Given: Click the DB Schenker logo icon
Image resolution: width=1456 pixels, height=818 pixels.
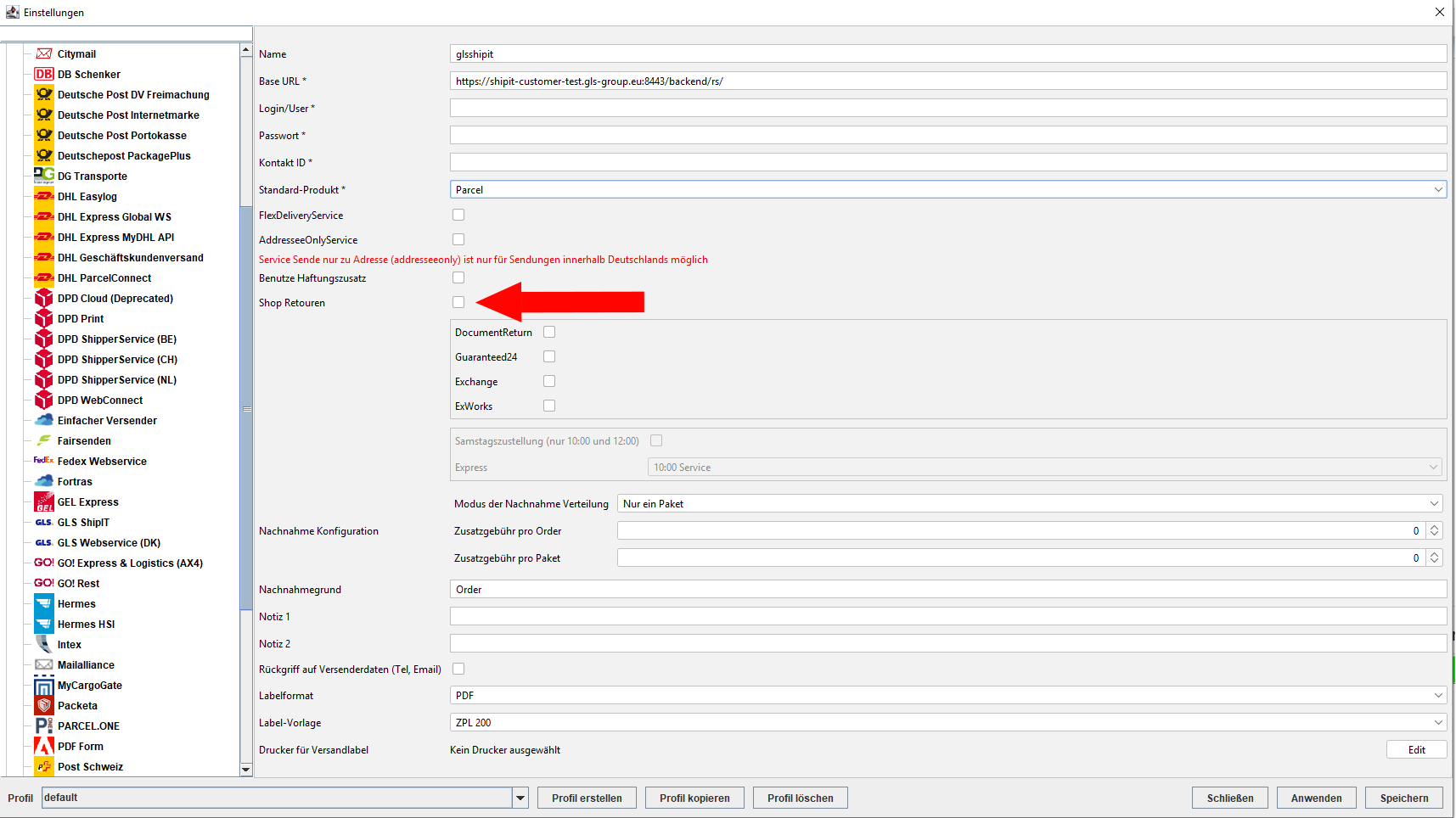Looking at the screenshot, I should (44, 74).
